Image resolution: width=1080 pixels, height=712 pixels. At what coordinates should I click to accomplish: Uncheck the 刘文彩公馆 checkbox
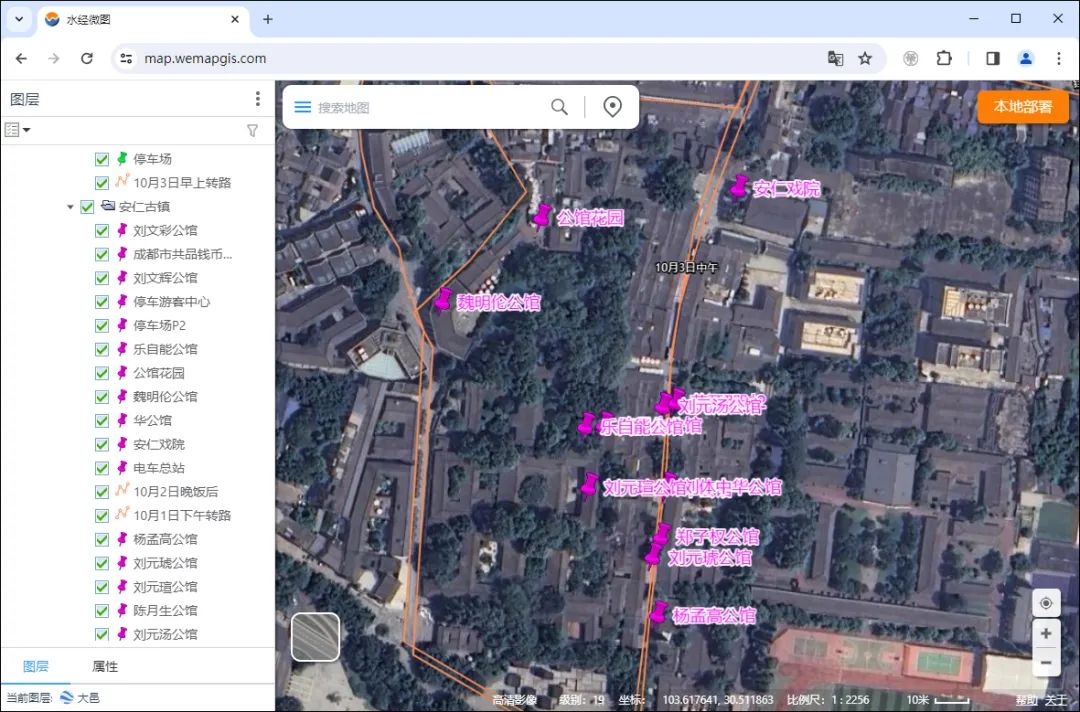(x=102, y=231)
